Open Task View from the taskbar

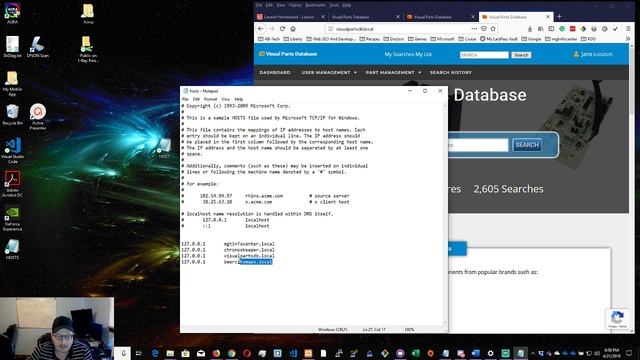tap(138, 353)
